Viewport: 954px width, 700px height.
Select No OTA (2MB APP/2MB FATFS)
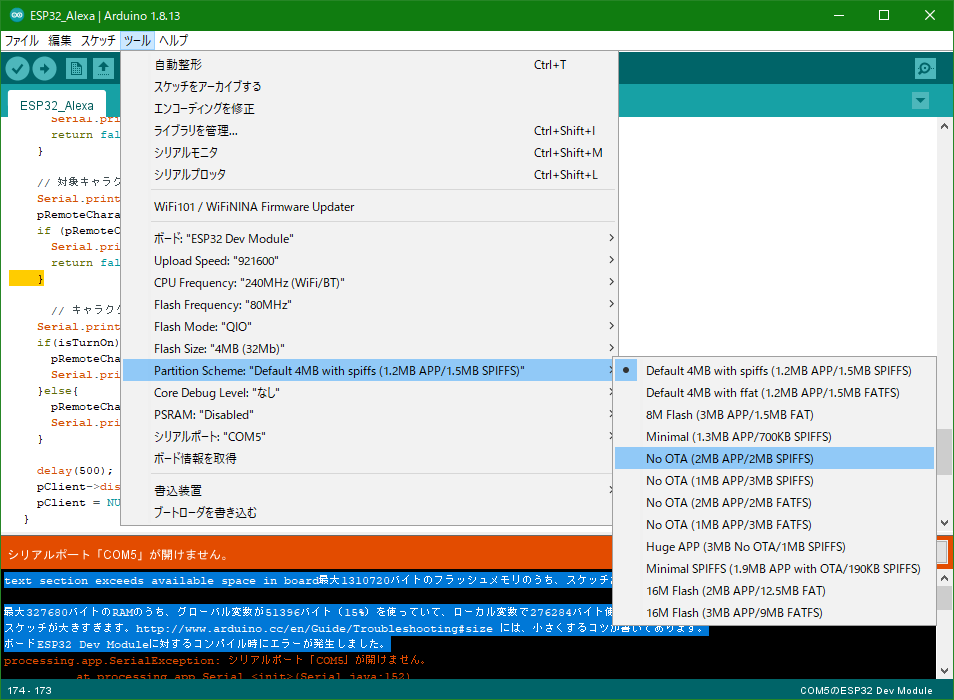775,502
